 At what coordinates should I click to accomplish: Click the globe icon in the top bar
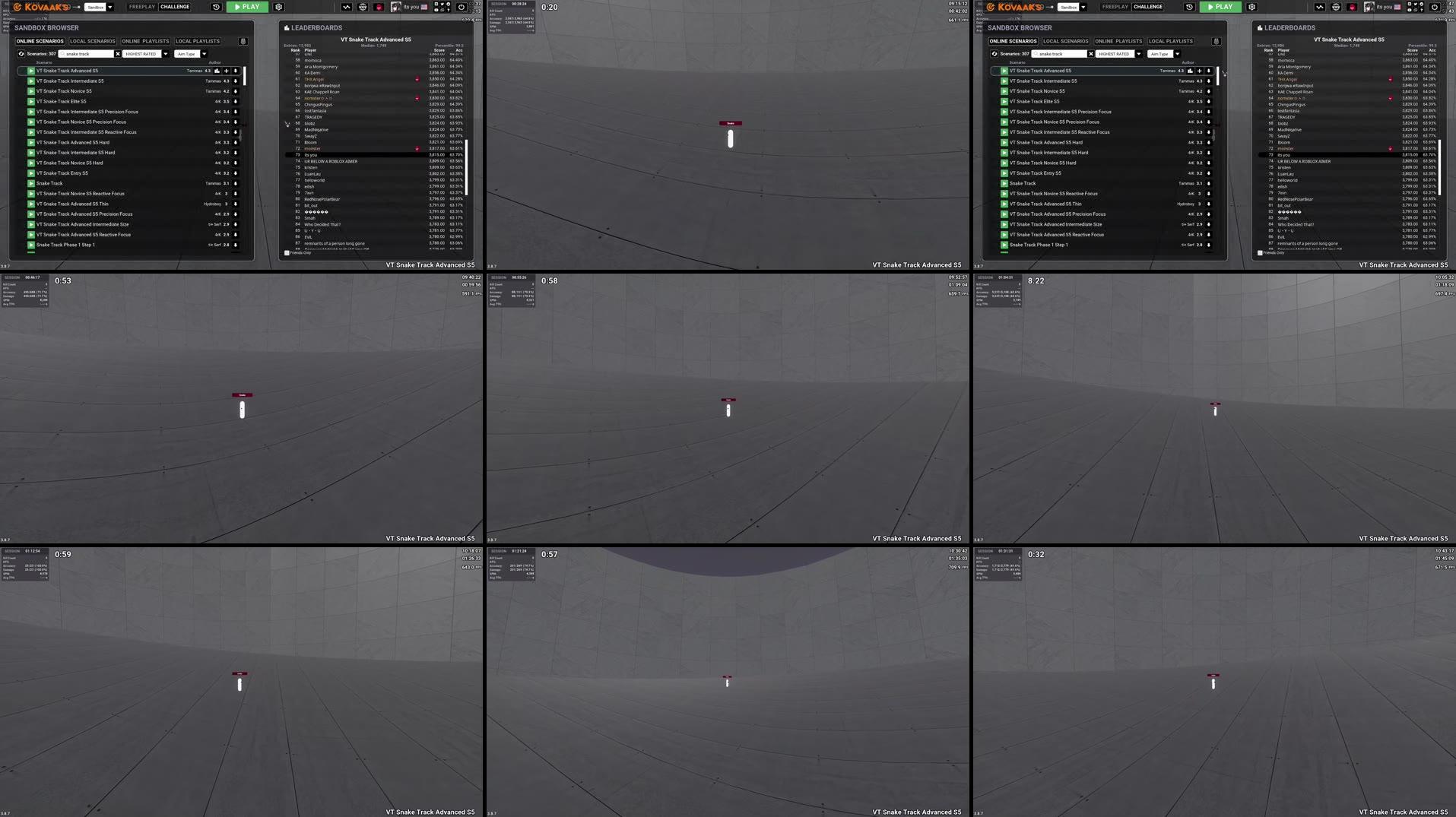click(363, 7)
